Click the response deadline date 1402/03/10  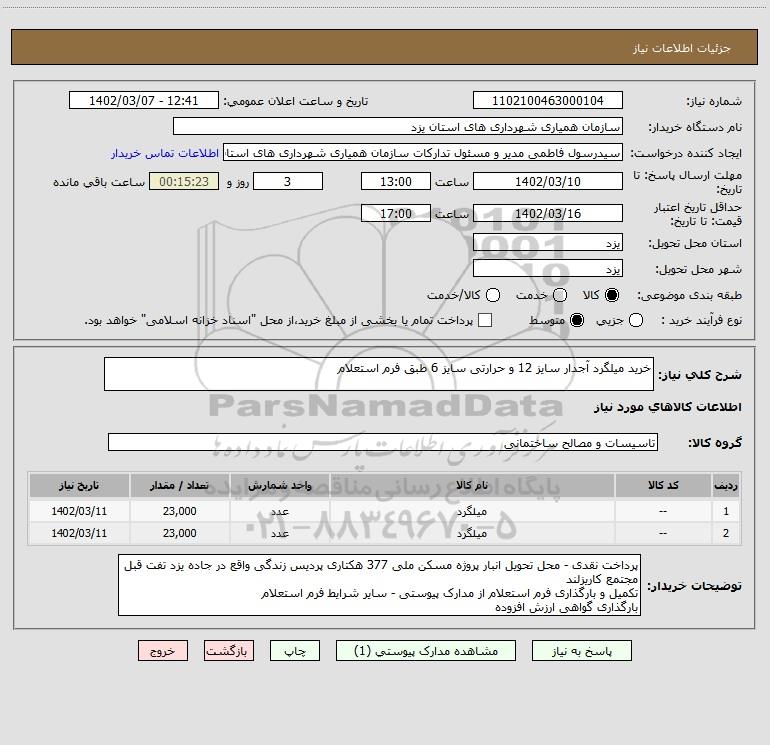click(x=548, y=181)
